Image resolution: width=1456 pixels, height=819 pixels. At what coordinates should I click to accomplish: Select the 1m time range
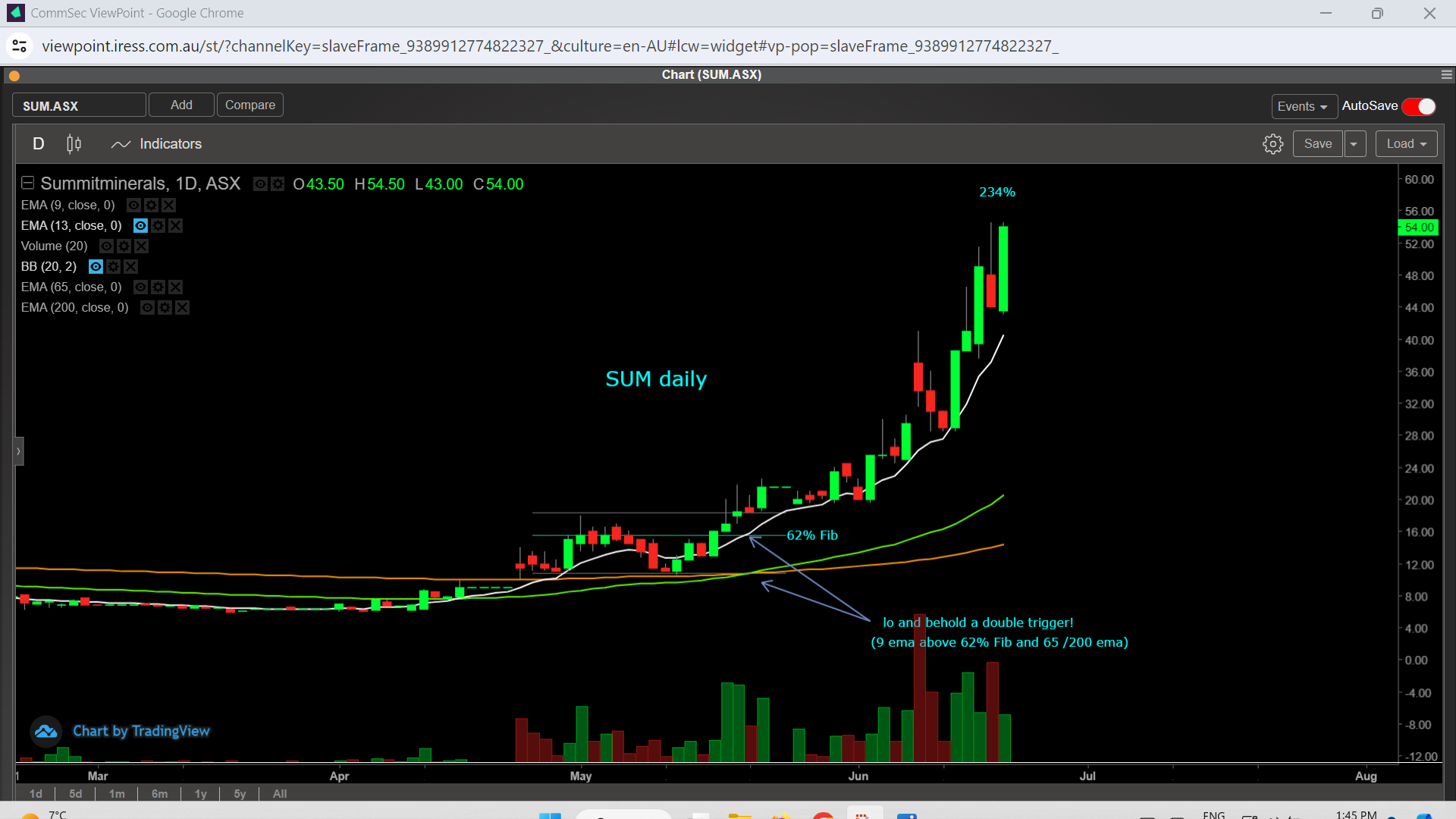pos(117,794)
